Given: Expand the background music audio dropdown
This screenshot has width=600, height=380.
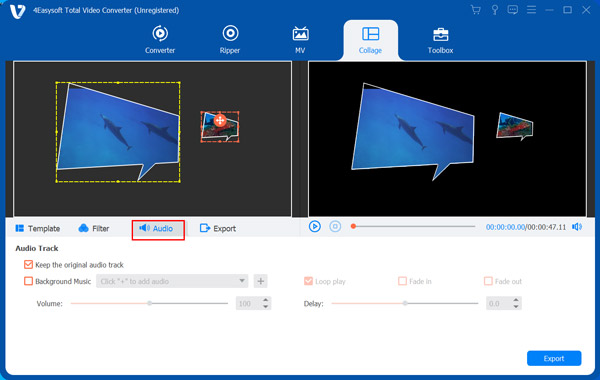Looking at the screenshot, I should point(242,281).
